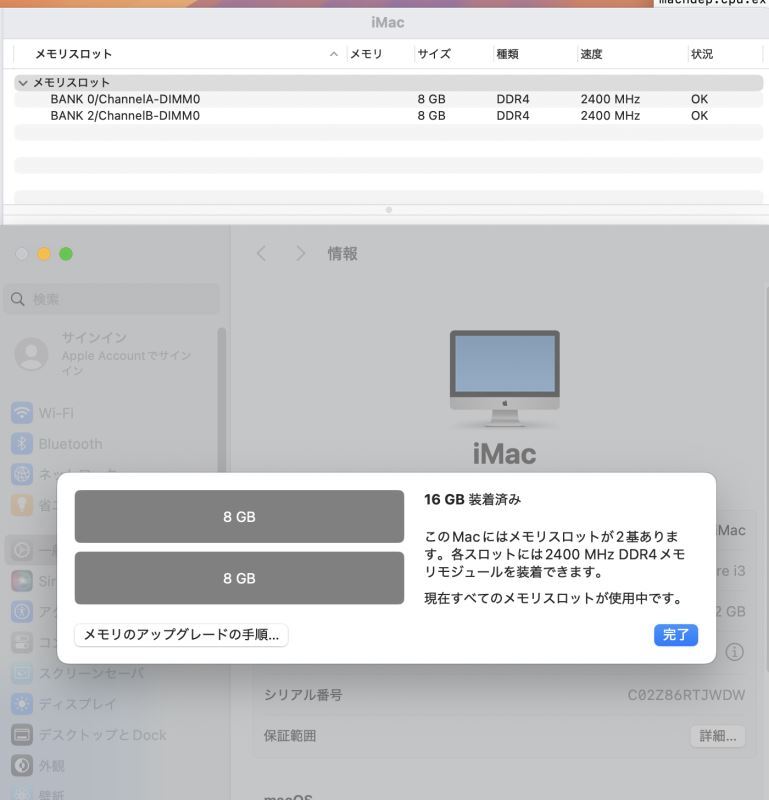769x800 pixels.
Task: Click the sidebar scrollbar in System Settings
Action: (221, 401)
